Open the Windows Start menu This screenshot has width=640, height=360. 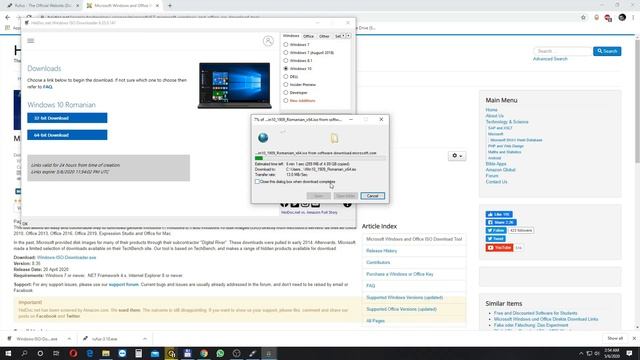coord(8,353)
